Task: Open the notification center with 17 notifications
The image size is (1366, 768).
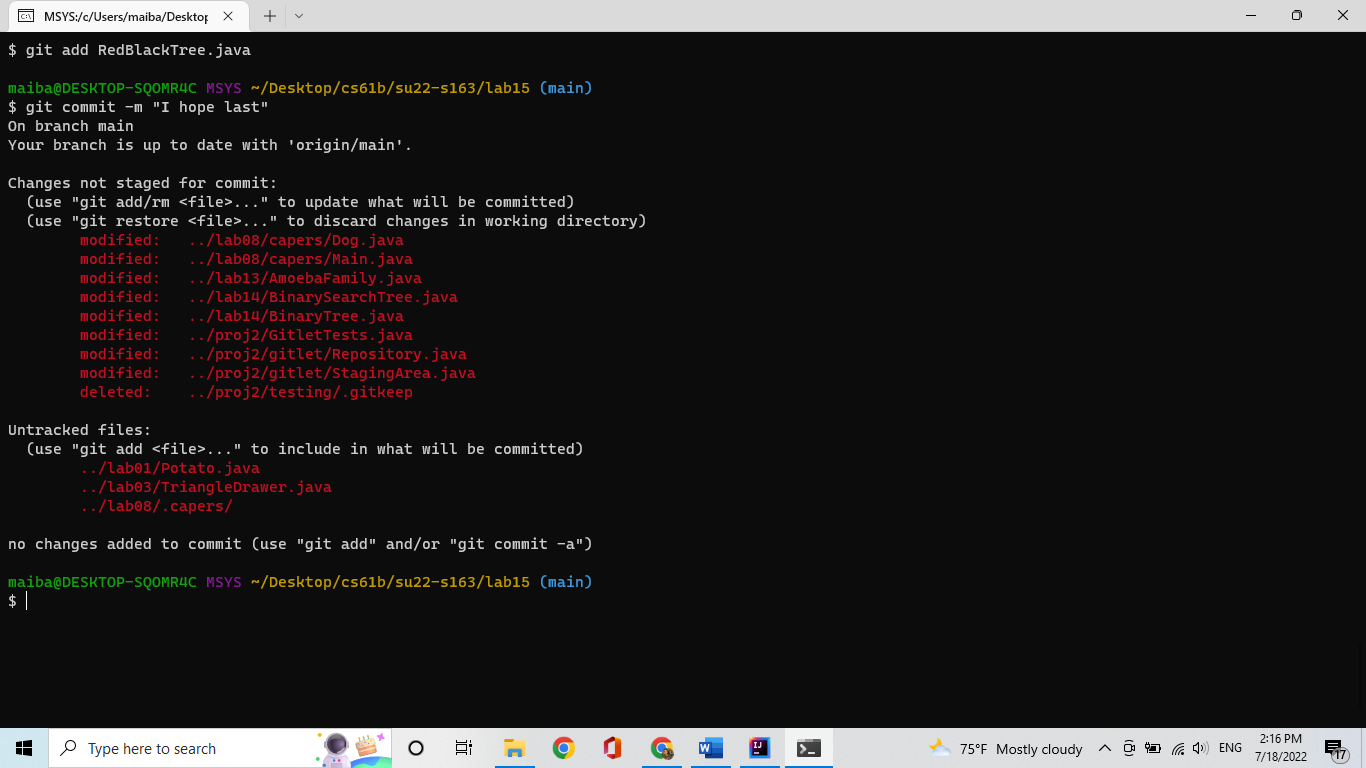Action: coord(1336,748)
